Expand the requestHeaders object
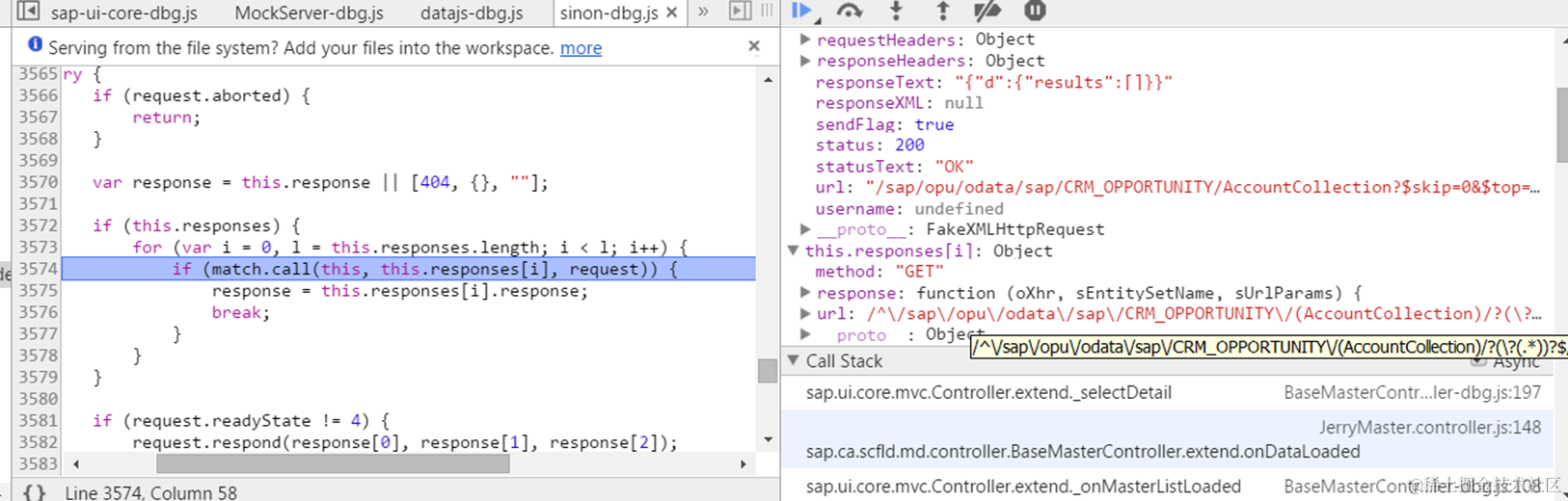 805,40
